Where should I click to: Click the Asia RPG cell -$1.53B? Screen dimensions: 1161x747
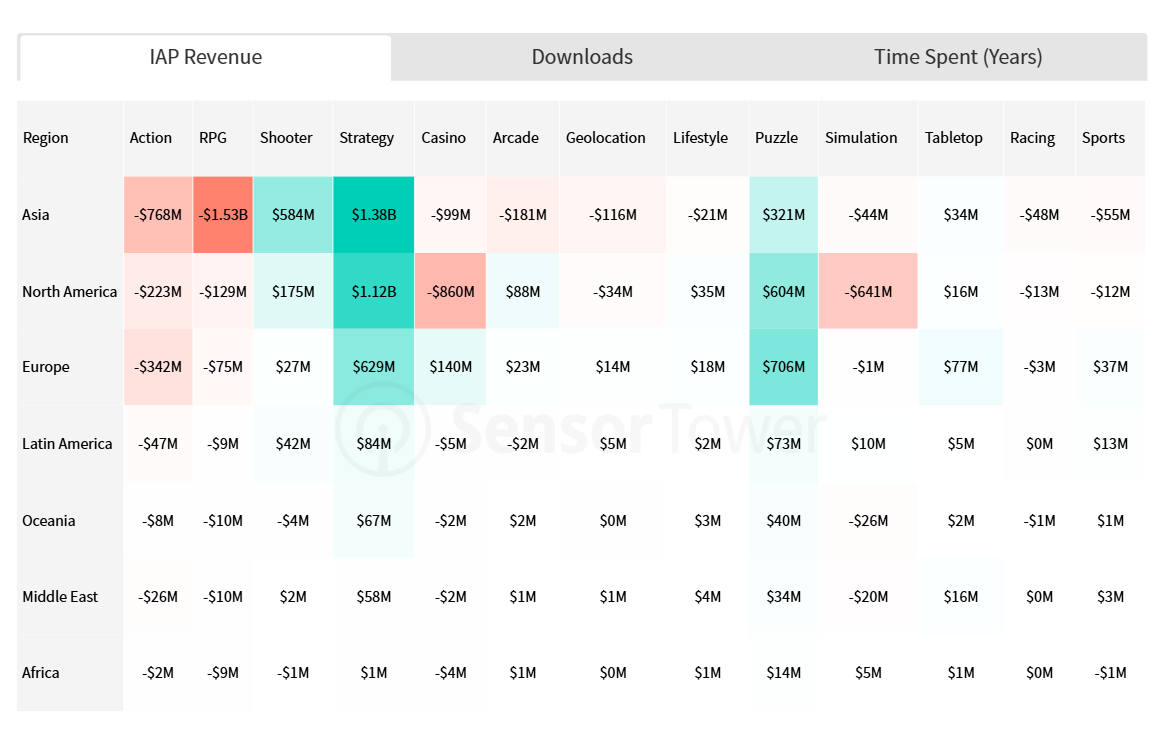click(x=222, y=215)
